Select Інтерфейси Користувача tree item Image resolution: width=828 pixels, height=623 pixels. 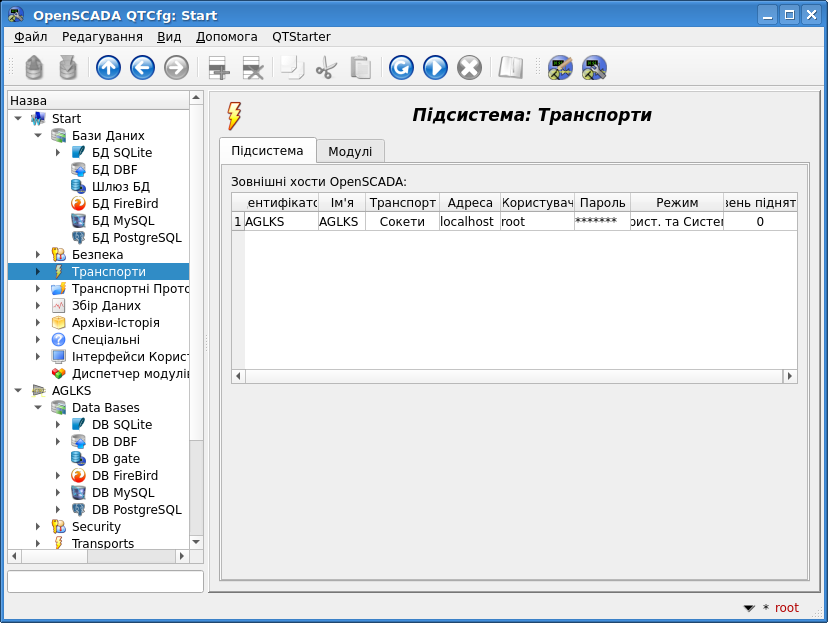tap(130, 356)
